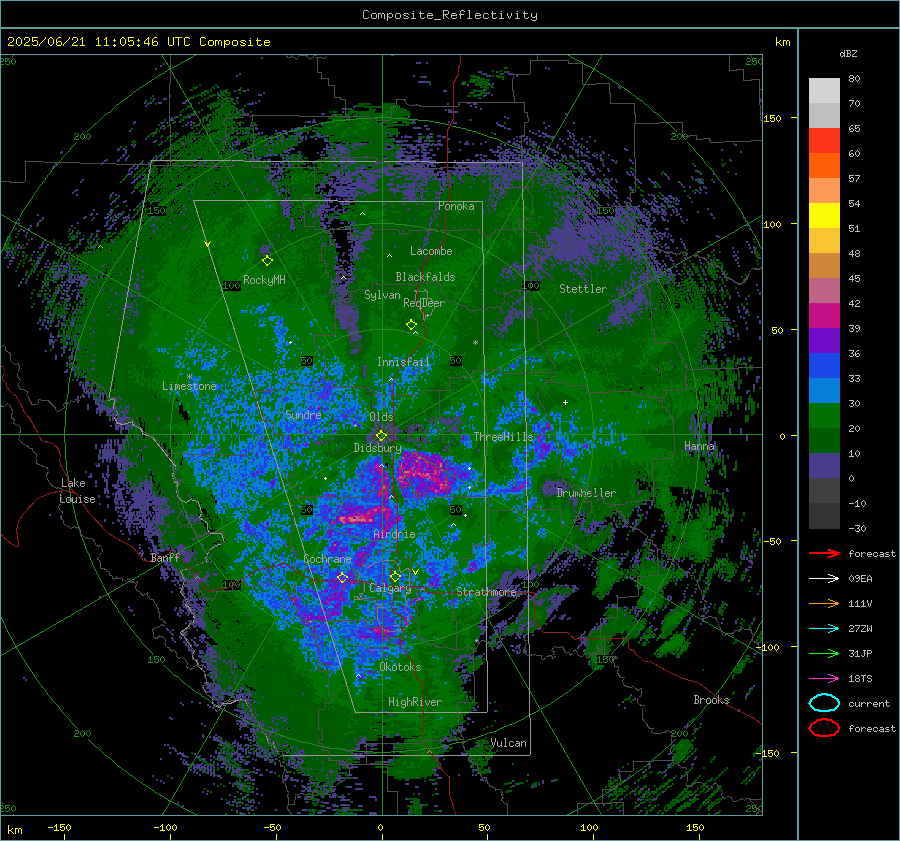Select the Okotoks label
Screen dimensions: 900x841
coord(400,667)
